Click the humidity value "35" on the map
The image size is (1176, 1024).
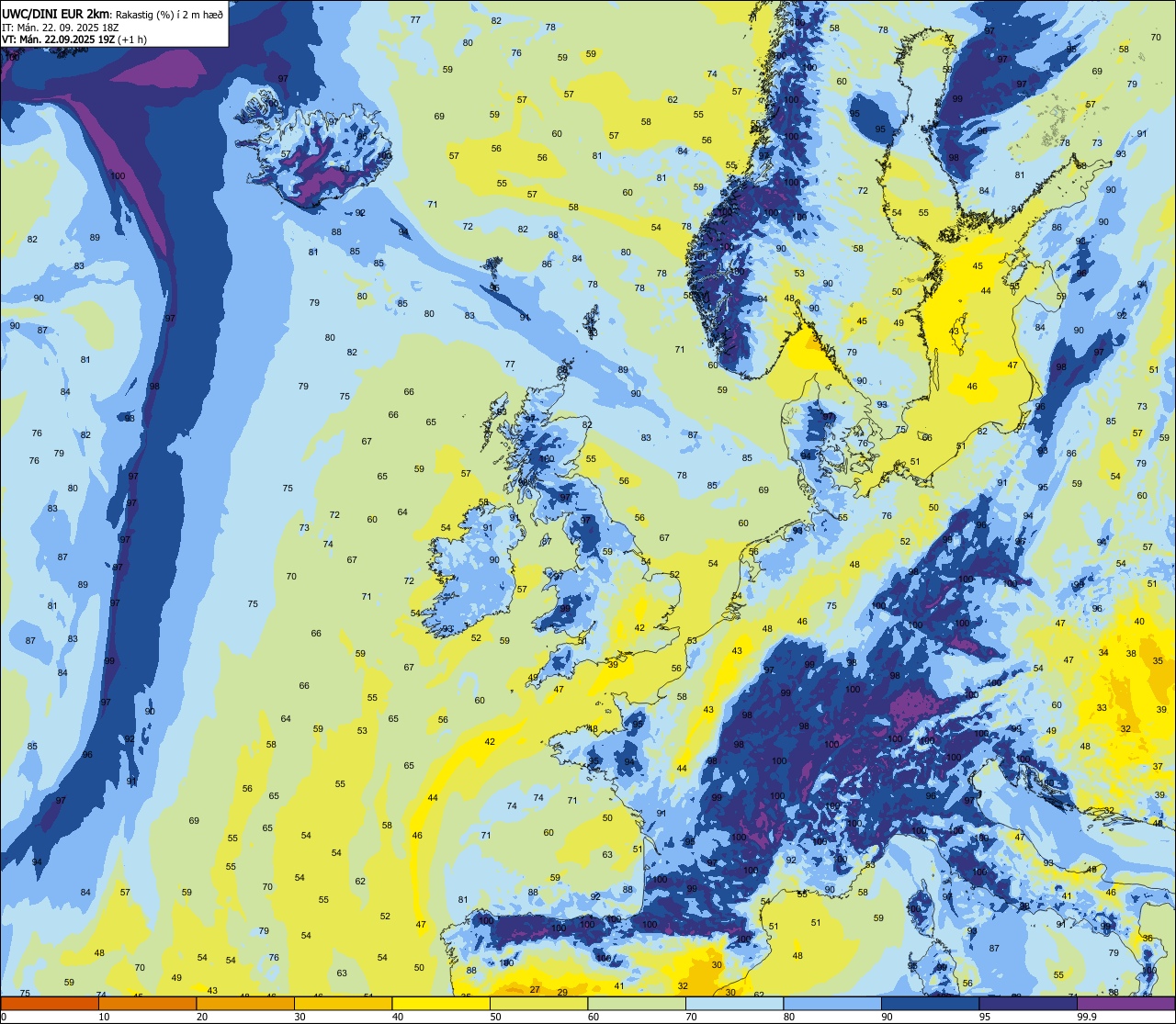1158,661
